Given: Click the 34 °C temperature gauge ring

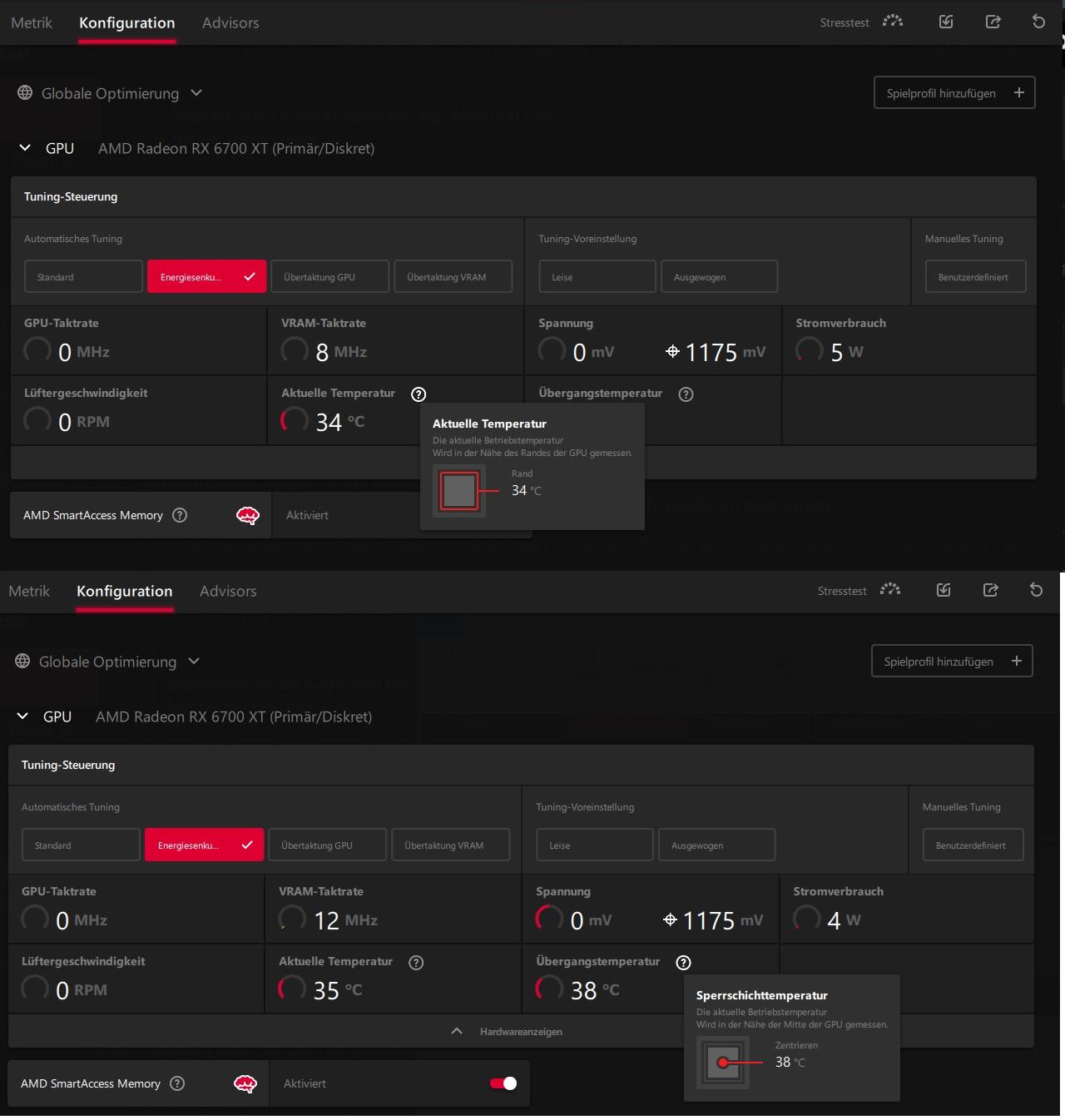Looking at the screenshot, I should click(295, 420).
